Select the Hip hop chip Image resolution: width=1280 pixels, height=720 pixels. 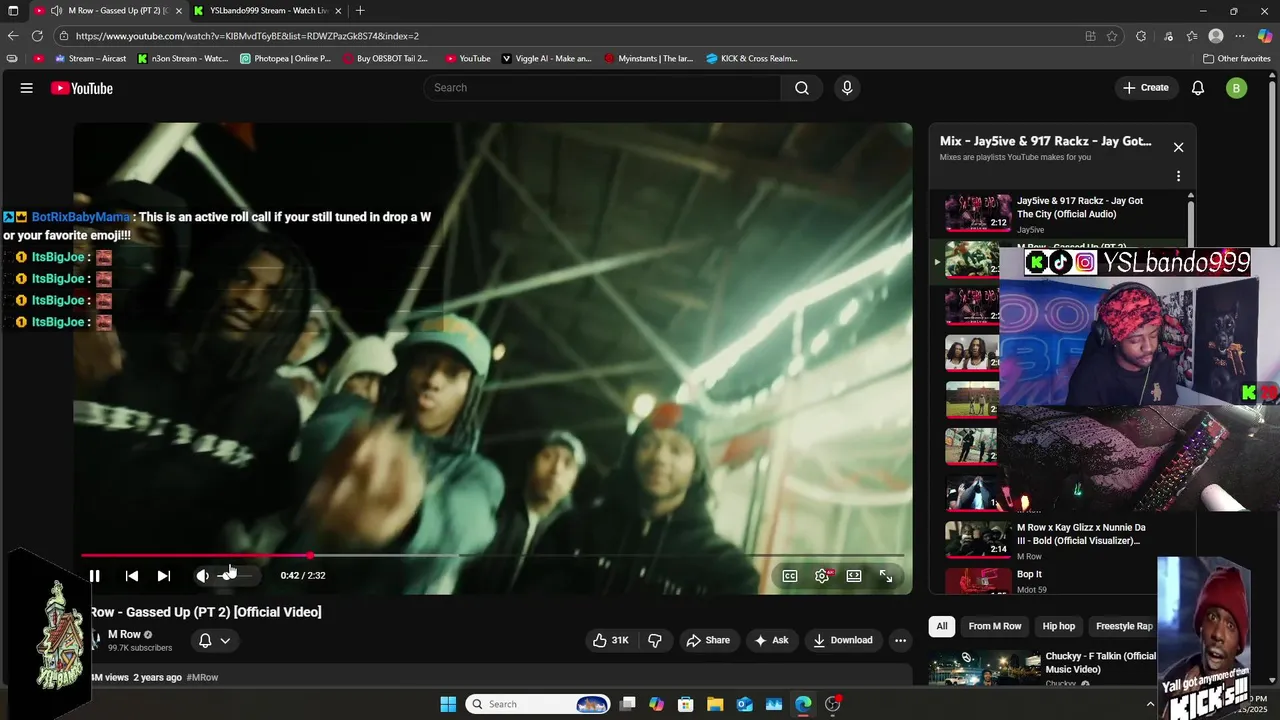click(1059, 626)
